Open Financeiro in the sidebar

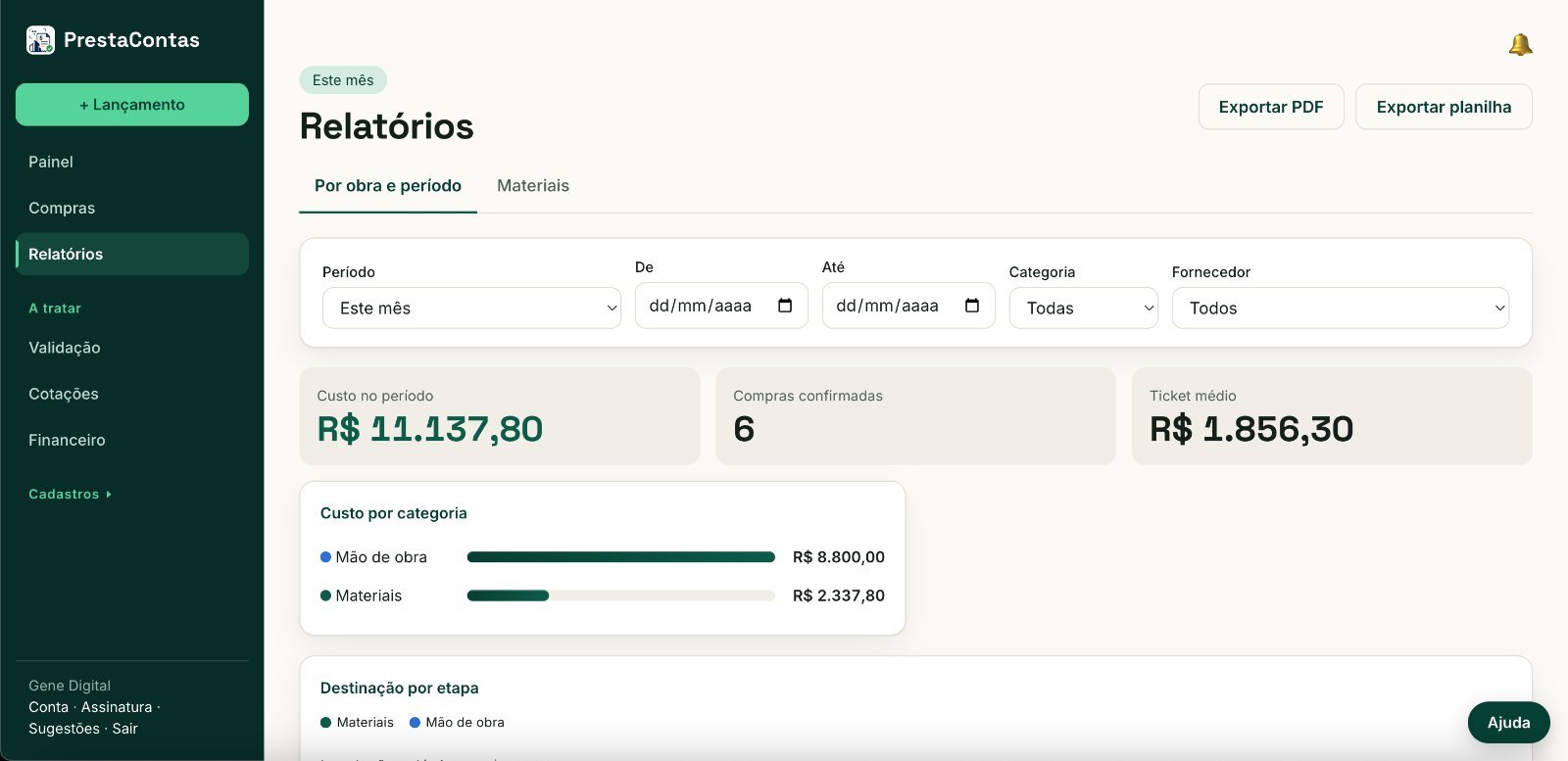[x=132, y=440]
